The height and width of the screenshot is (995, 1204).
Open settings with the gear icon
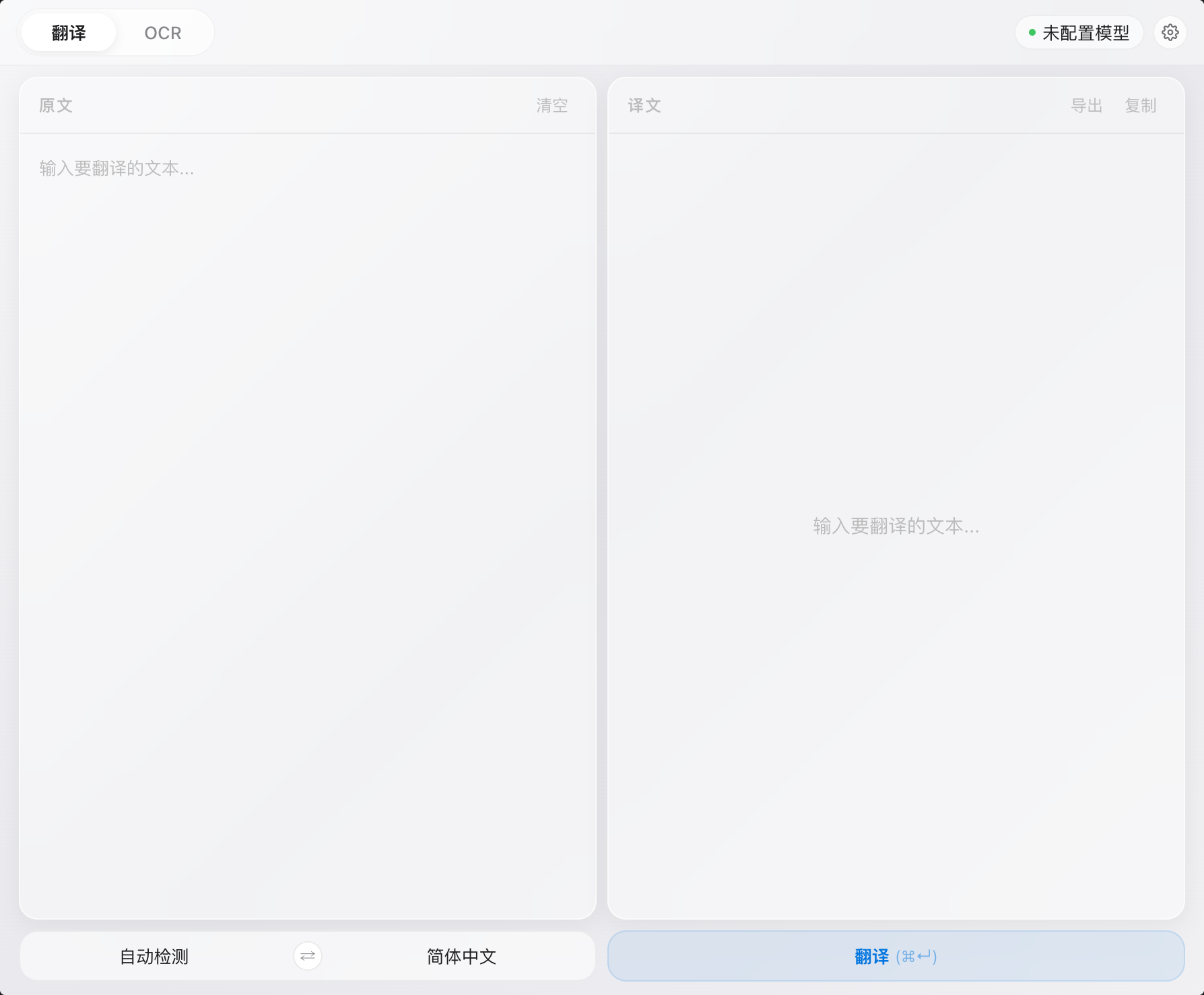(x=1170, y=32)
